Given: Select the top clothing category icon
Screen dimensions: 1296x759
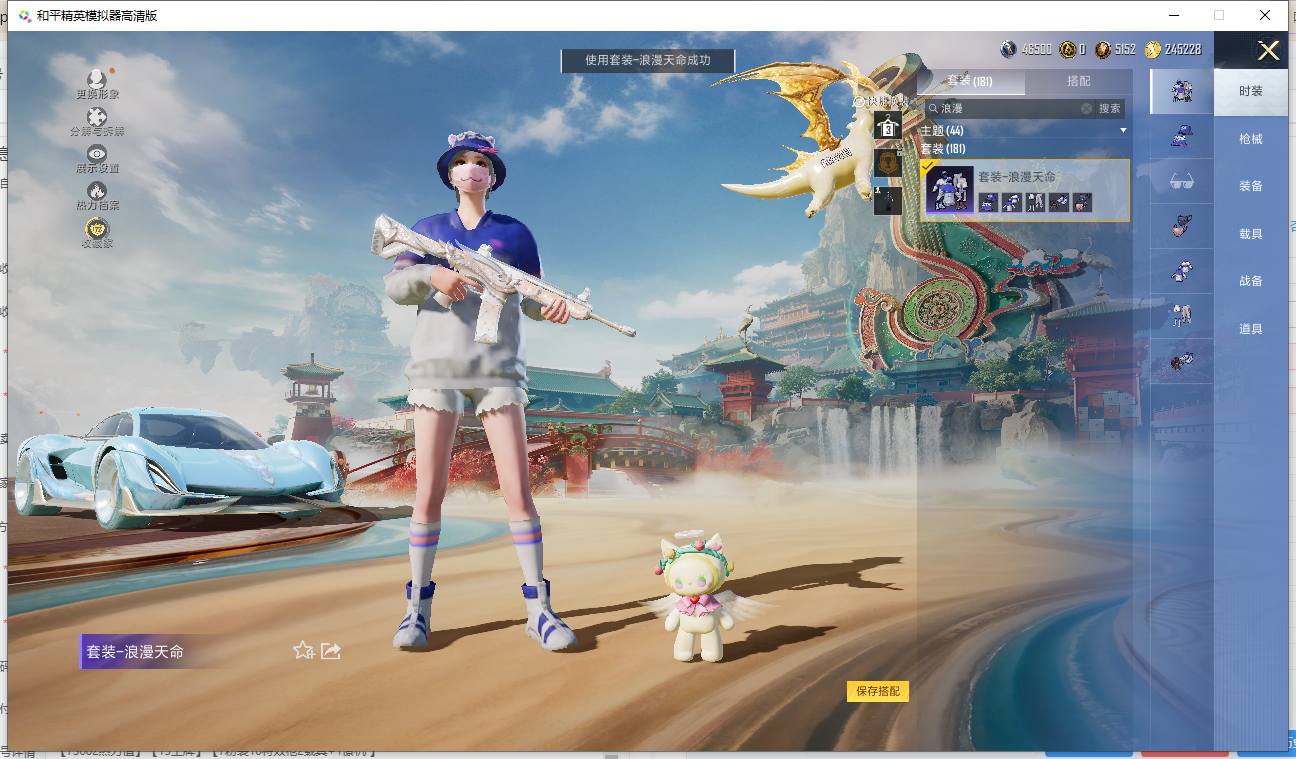Looking at the screenshot, I should coord(1182,271).
